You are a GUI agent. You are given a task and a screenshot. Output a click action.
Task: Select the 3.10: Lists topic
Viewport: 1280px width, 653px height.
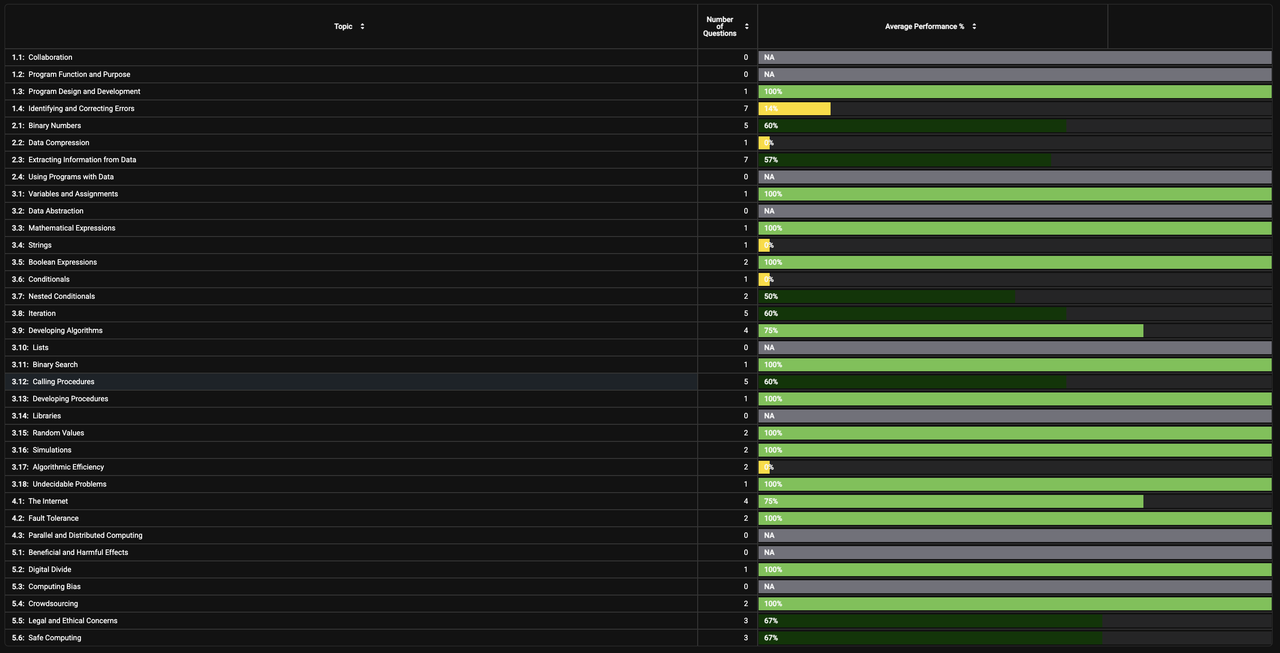pos(30,346)
